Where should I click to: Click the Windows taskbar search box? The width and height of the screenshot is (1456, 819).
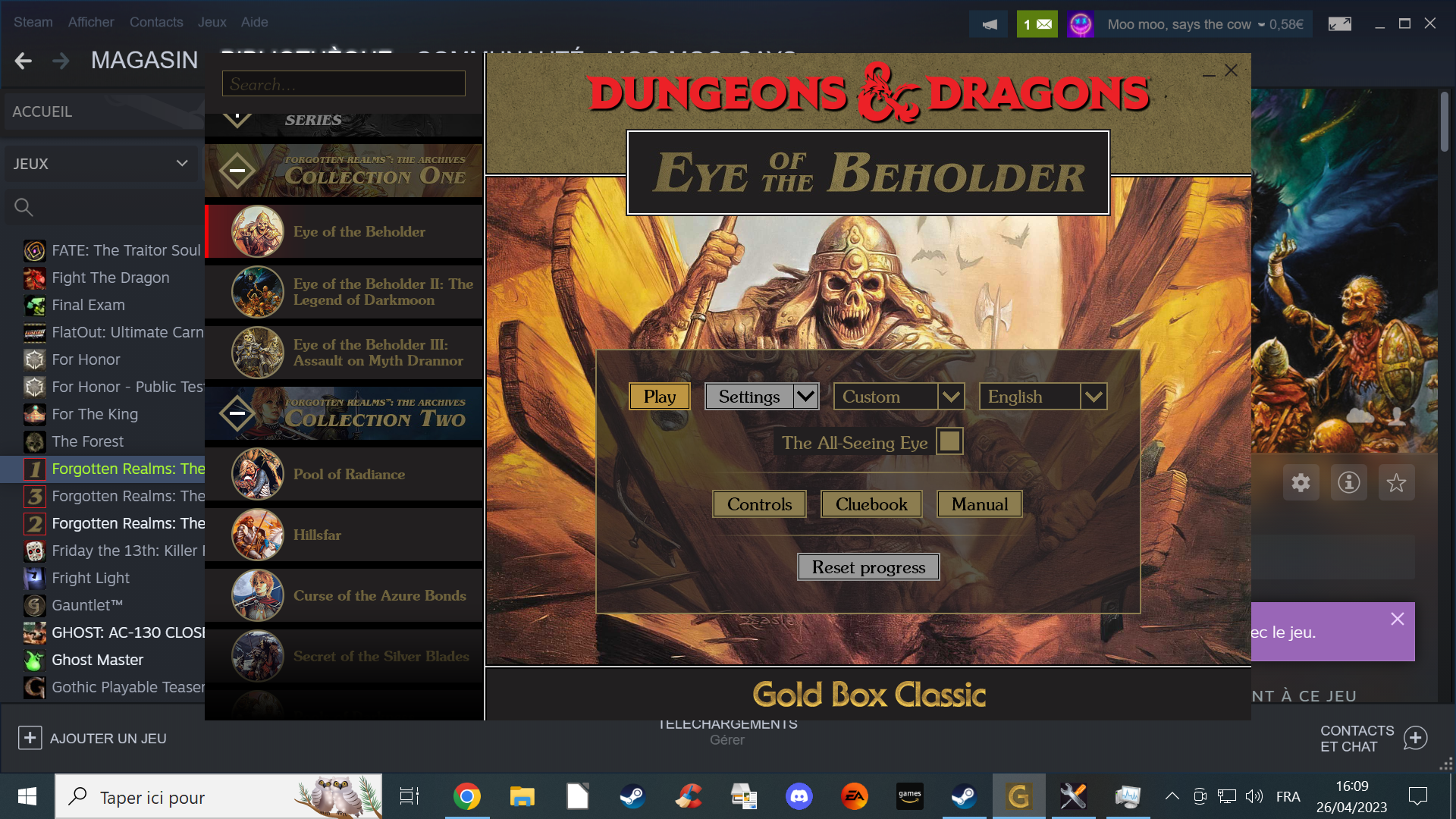point(218,796)
